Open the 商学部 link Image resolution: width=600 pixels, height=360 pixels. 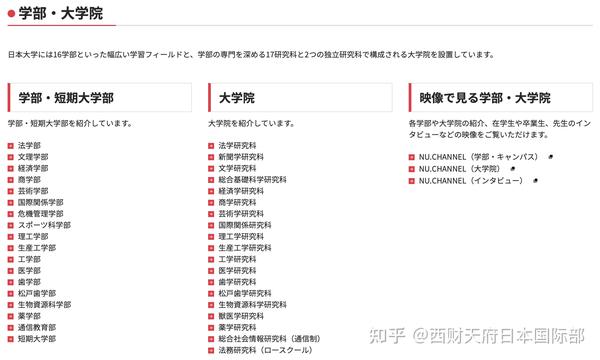click(29, 179)
